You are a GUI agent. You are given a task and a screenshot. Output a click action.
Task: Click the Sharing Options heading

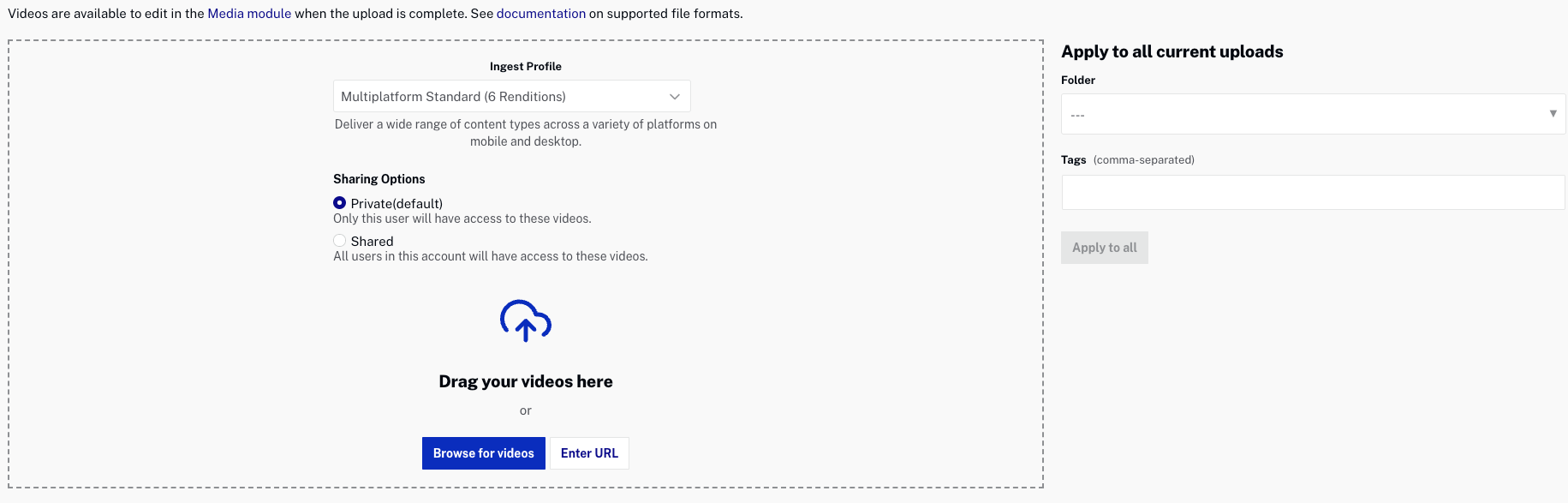(x=379, y=179)
